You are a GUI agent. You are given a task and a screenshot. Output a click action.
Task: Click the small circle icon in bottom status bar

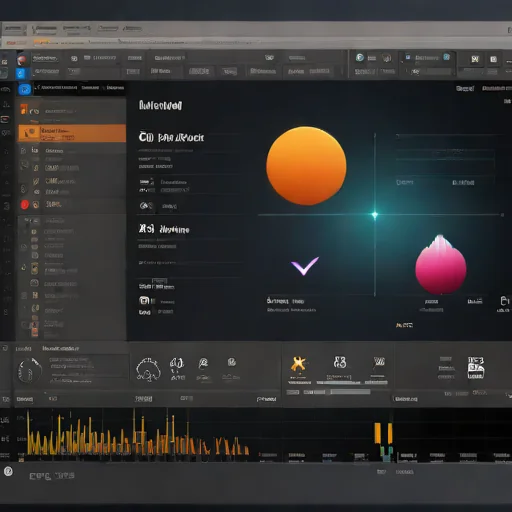8,471
